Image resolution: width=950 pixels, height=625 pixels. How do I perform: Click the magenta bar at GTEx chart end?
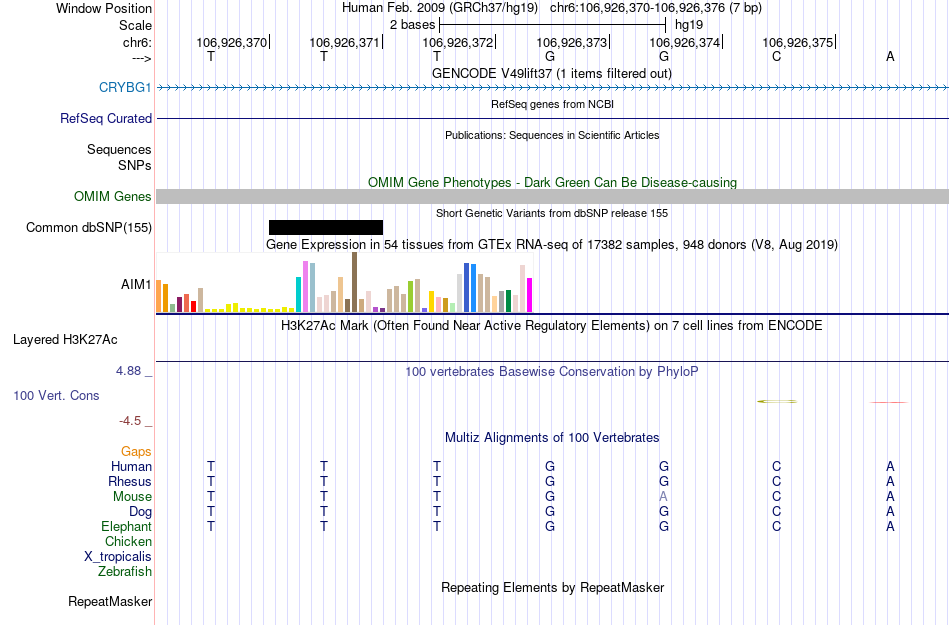(x=530, y=295)
